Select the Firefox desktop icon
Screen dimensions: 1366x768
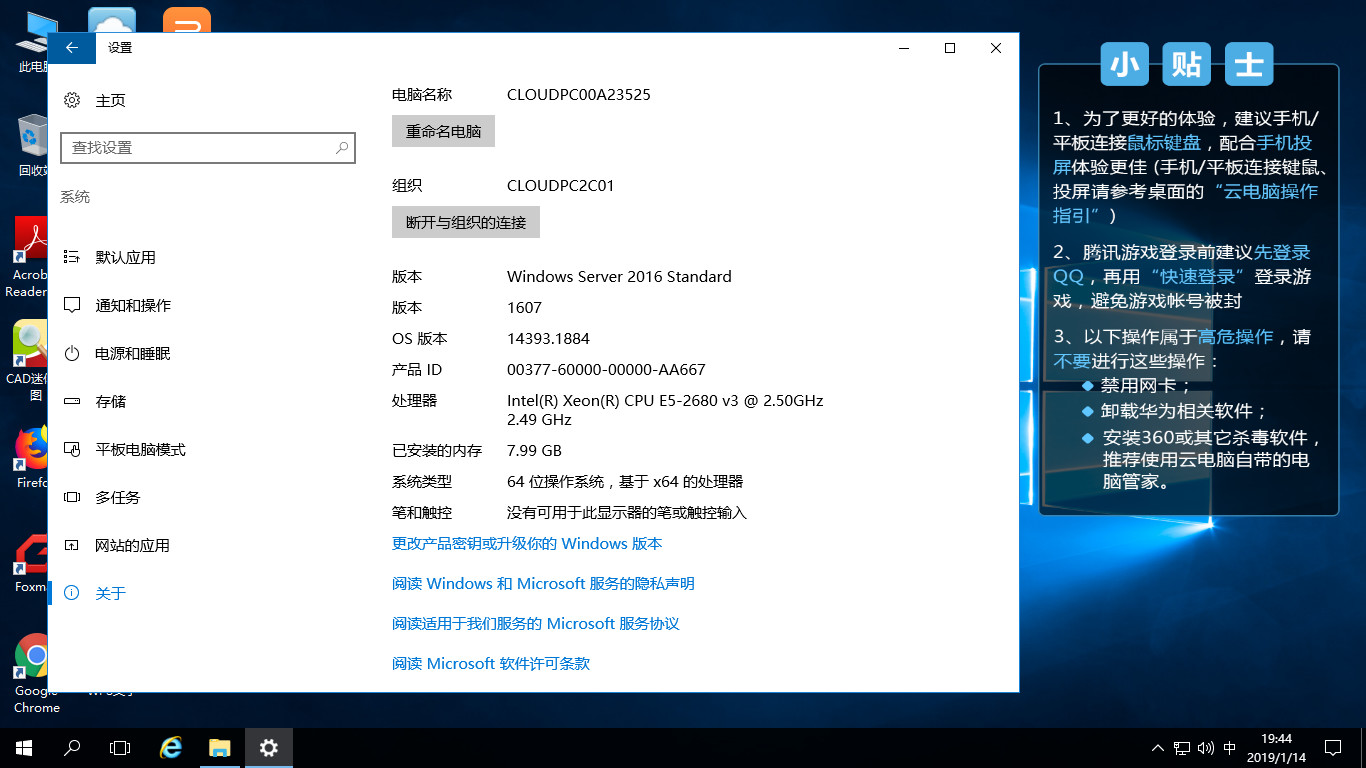32,459
